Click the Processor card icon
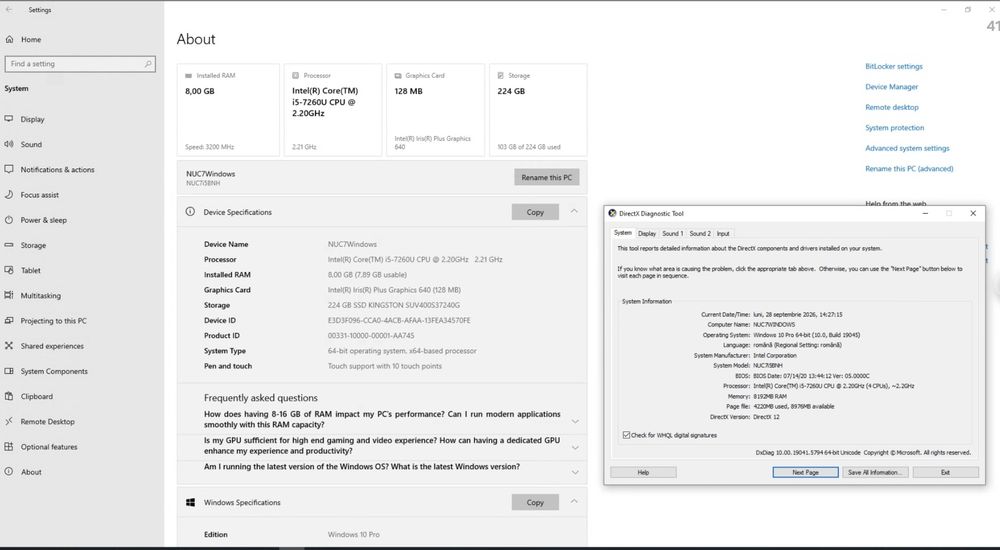Screen dimensions: 1000x550 295,75
